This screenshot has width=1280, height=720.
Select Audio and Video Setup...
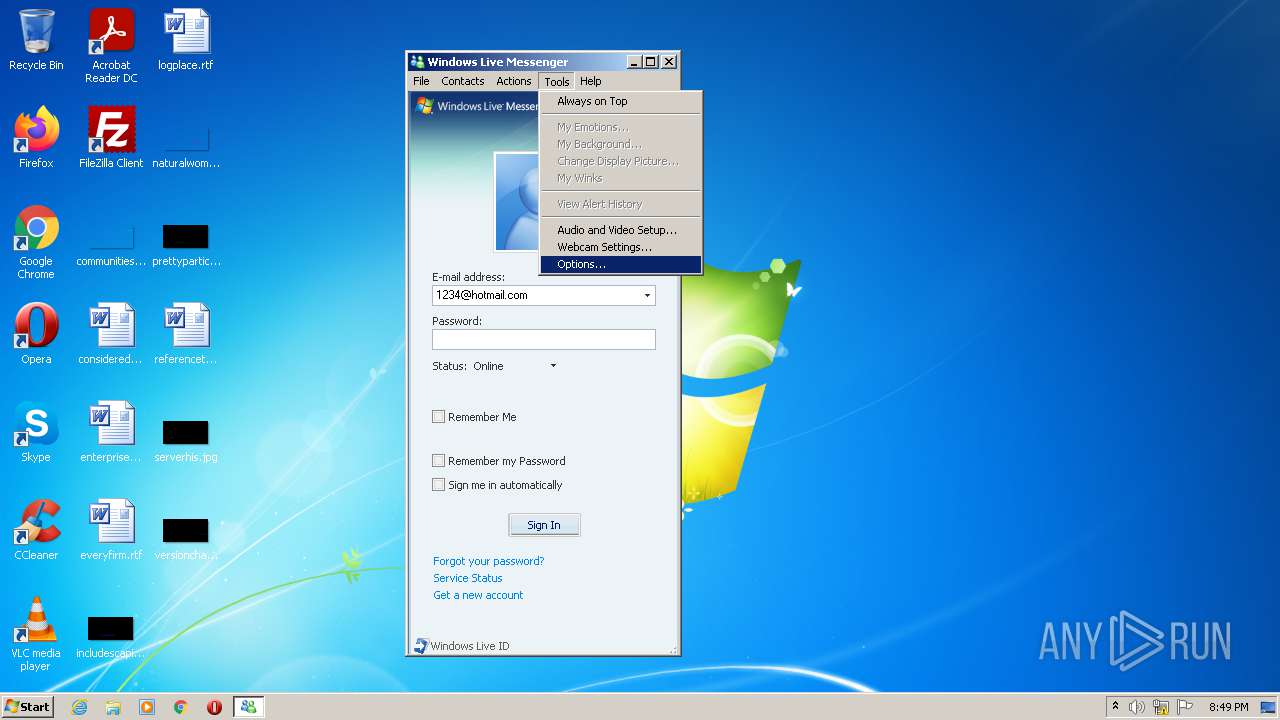click(x=621, y=230)
